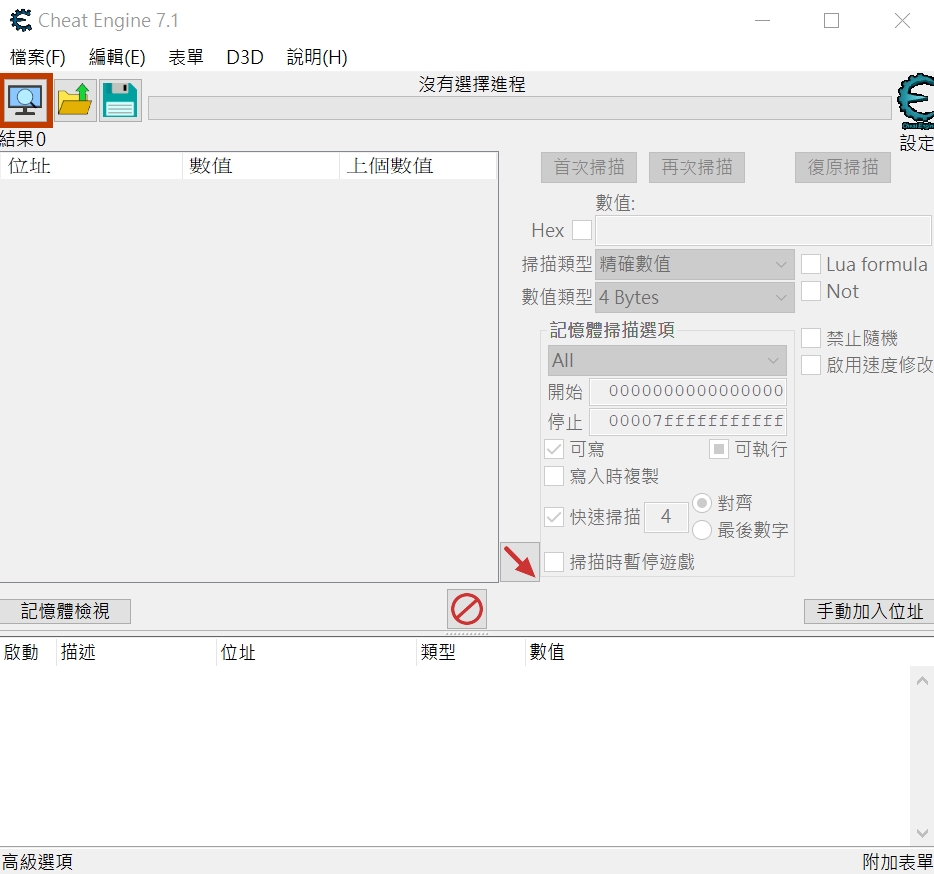This screenshot has width=934, height=874.
Task: Click the 啟動 column header in address table
Action: coord(27,652)
